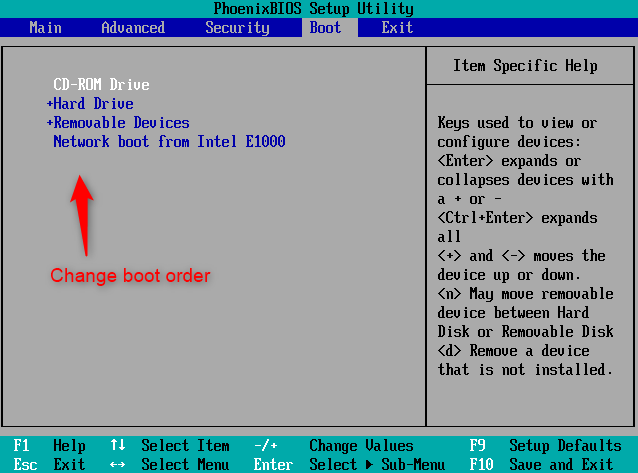The width and height of the screenshot is (638, 473).
Task: Click the '<n> May move removable' help line
Action: pos(525,293)
